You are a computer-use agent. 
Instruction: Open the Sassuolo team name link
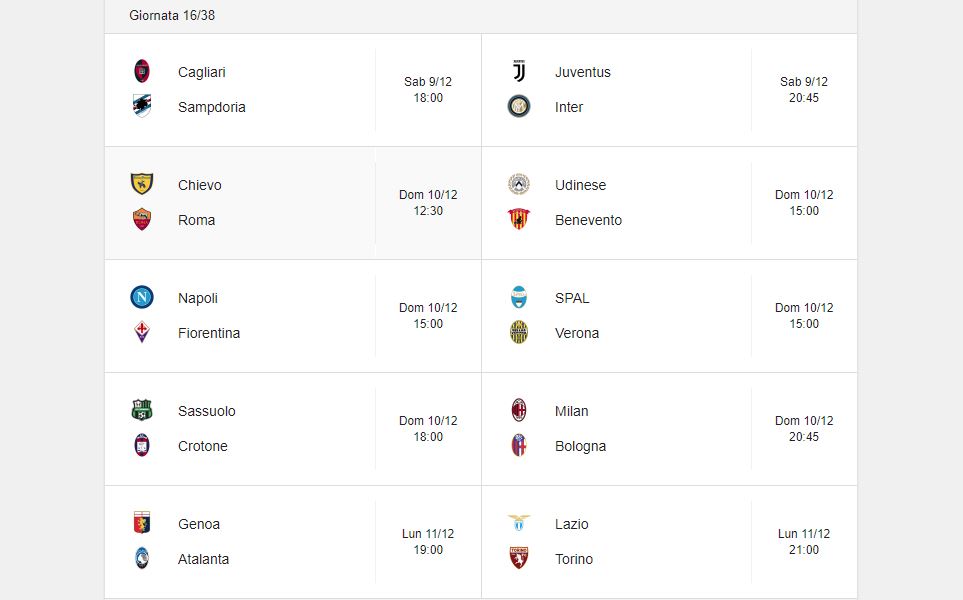coord(207,411)
